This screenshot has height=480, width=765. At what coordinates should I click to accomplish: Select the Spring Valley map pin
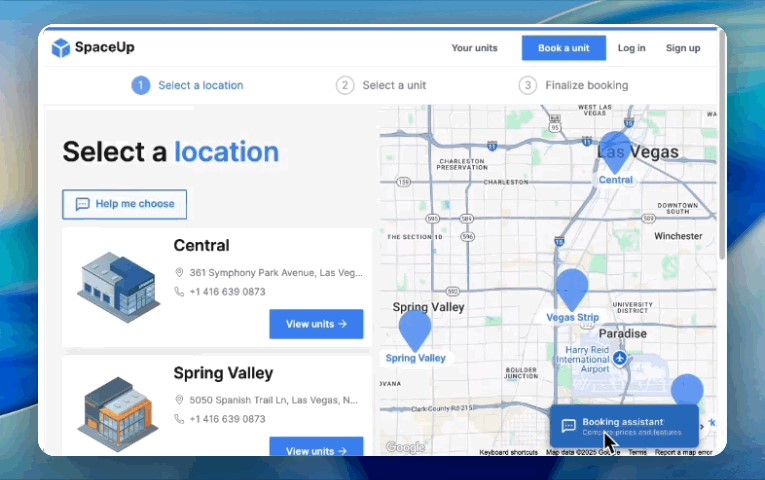tap(414, 329)
